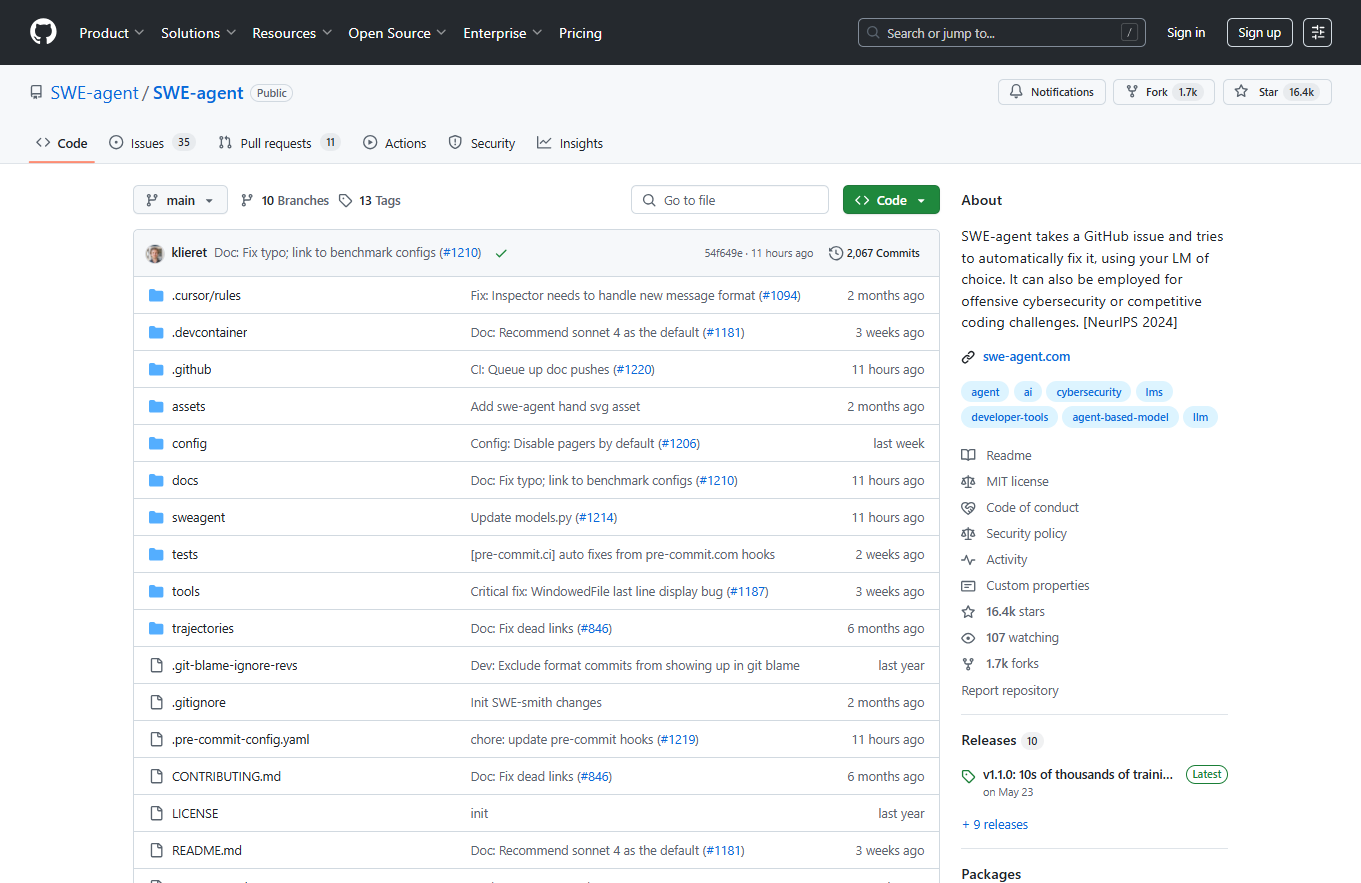Expand the Enterprise menu
Image resolution: width=1361 pixels, height=883 pixels.
[502, 33]
